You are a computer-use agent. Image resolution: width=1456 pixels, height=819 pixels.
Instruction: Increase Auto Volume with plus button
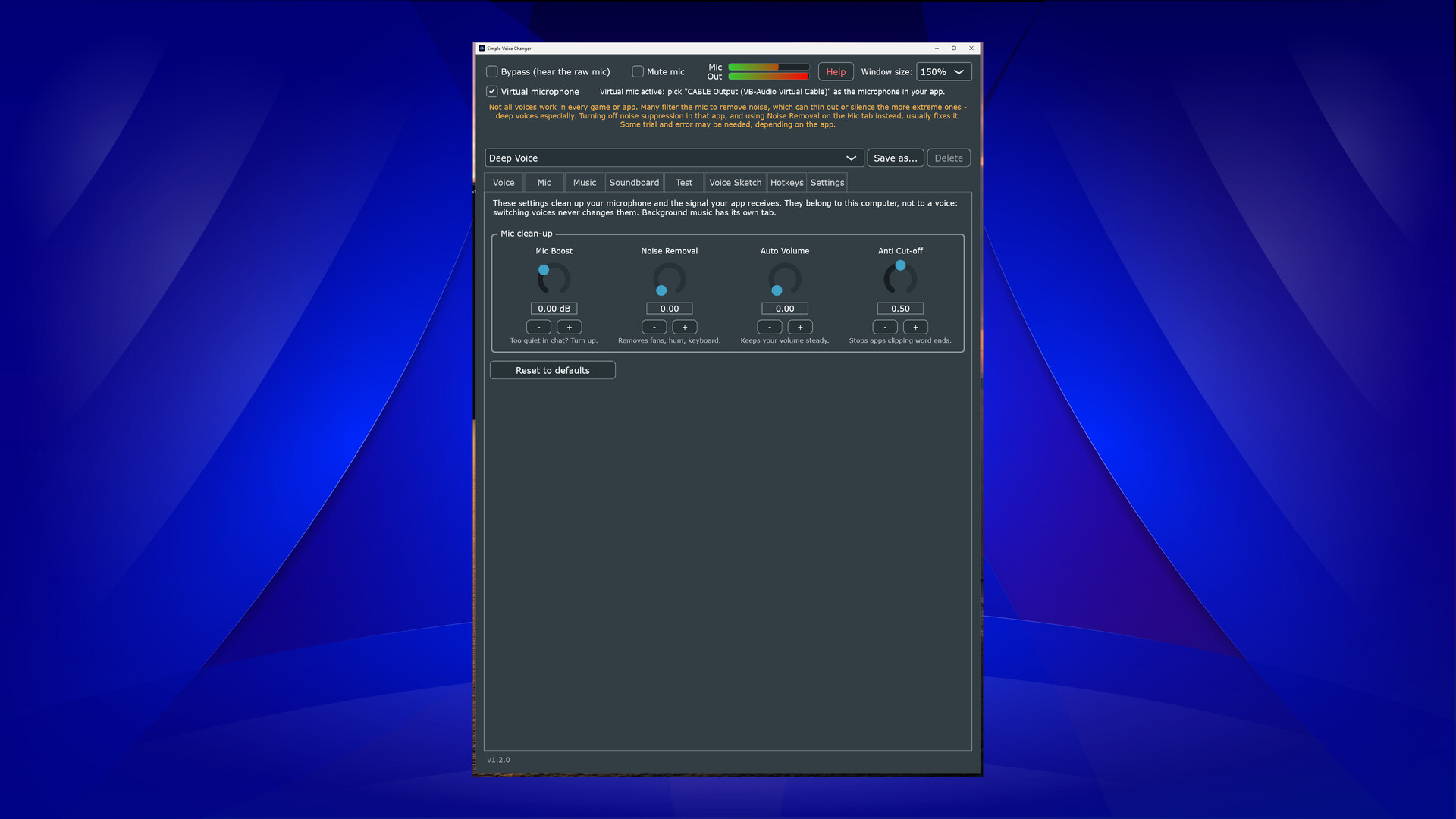(x=800, y=328)
